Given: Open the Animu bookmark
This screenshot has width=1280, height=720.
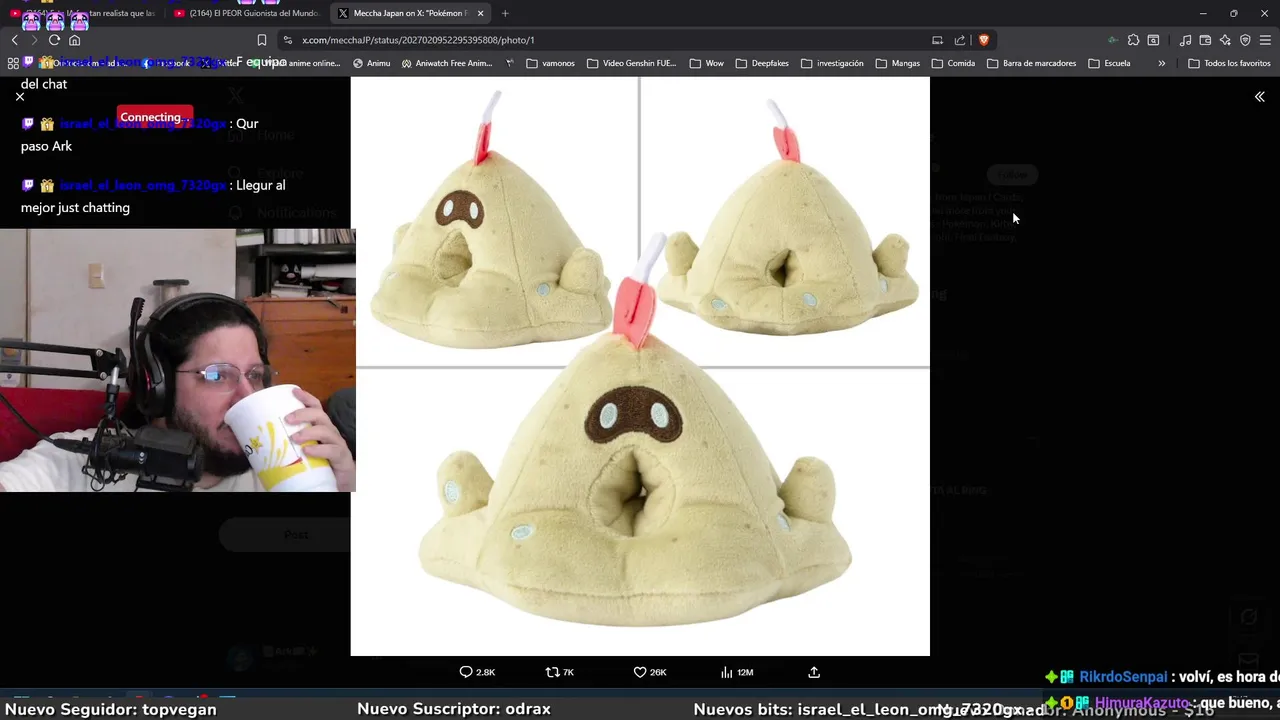Looking at the screenshot, I should [x=371, y=63].
